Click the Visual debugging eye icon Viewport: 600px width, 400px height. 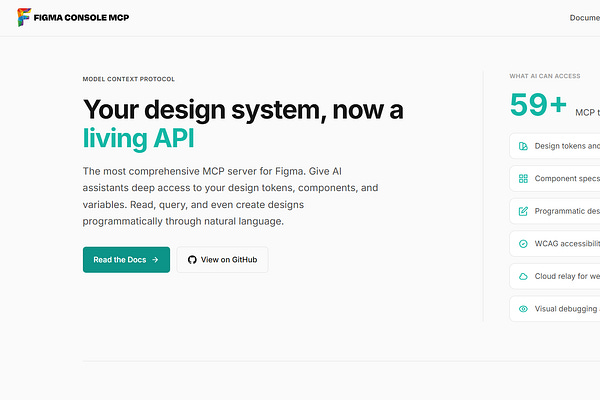523,309
